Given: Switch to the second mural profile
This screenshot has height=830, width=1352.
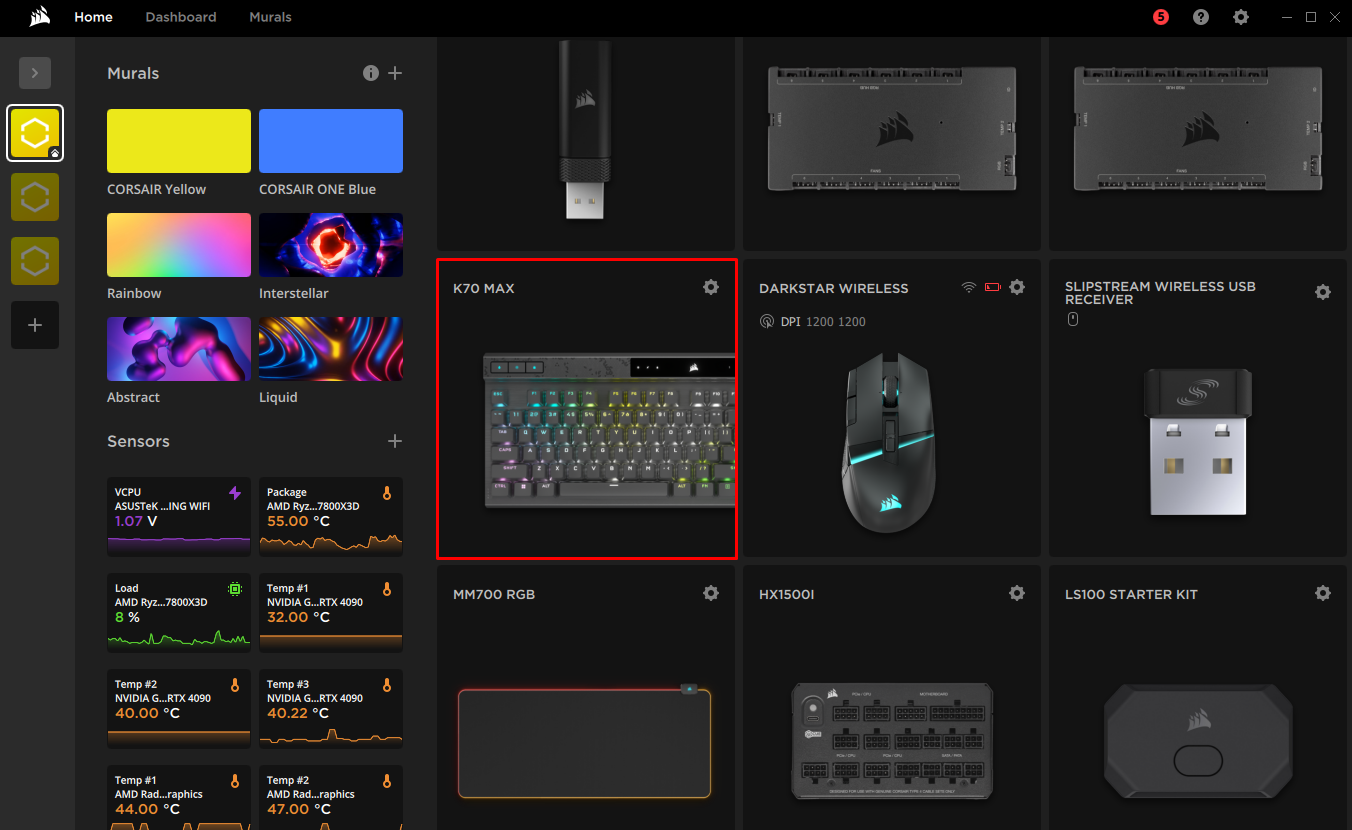Looking at the screenshot, I should click(x=34, y=196).
